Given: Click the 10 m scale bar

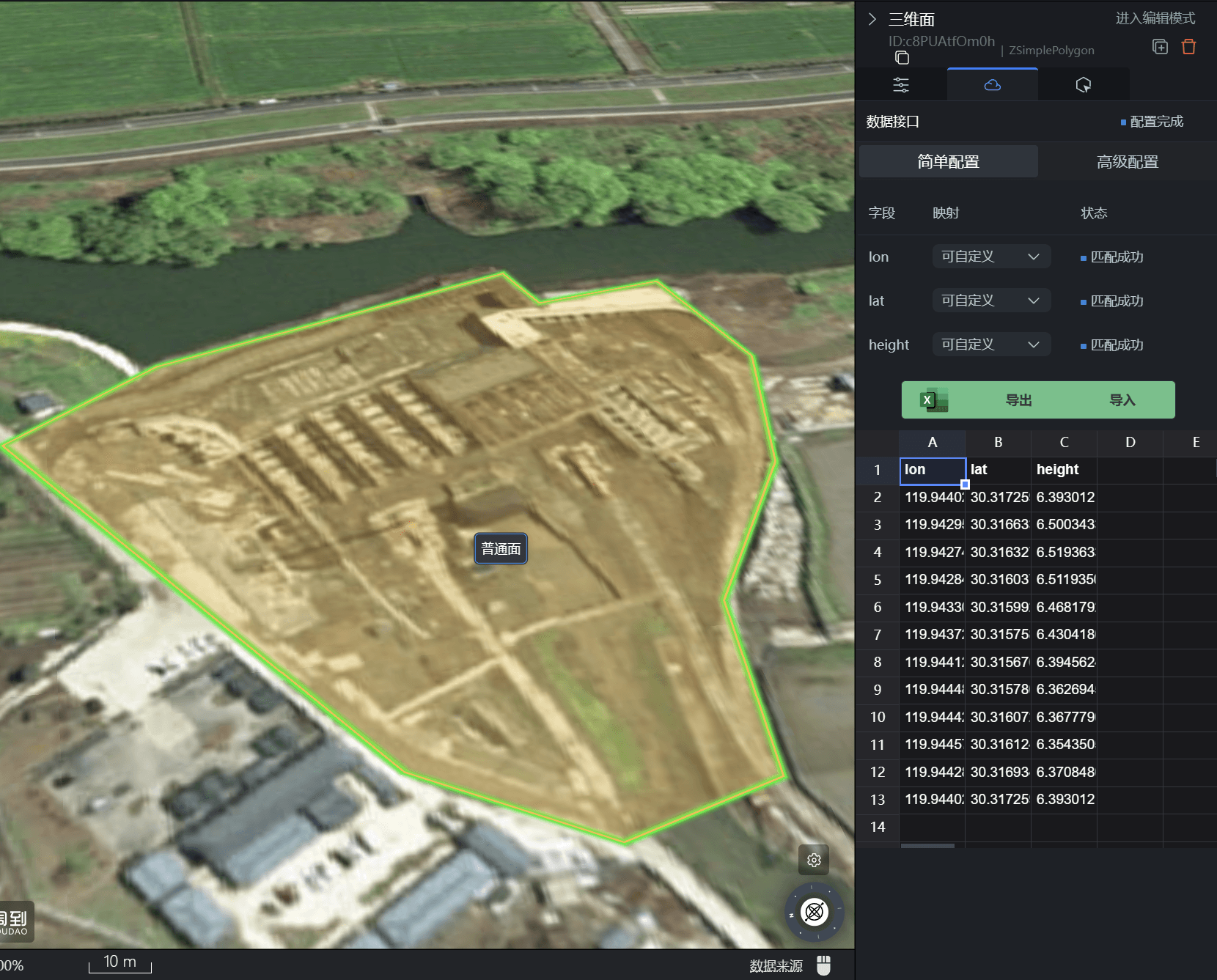Looking at the screenshot, I should pyautogui.click(x=120, y=963).
